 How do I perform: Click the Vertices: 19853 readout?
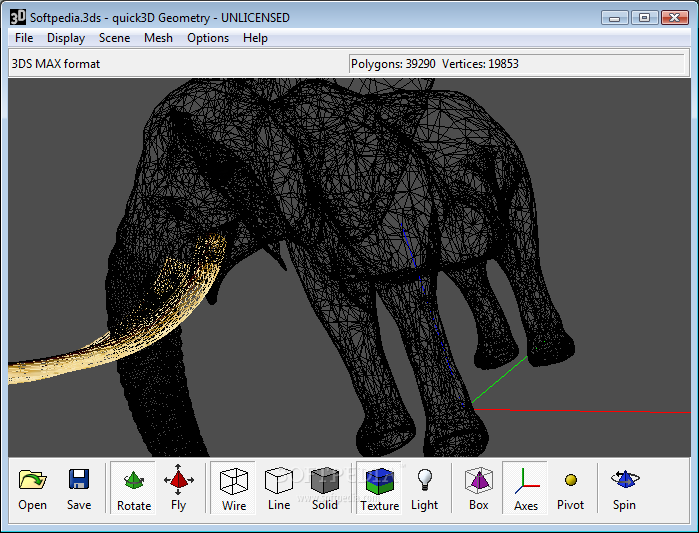(481, 64)
